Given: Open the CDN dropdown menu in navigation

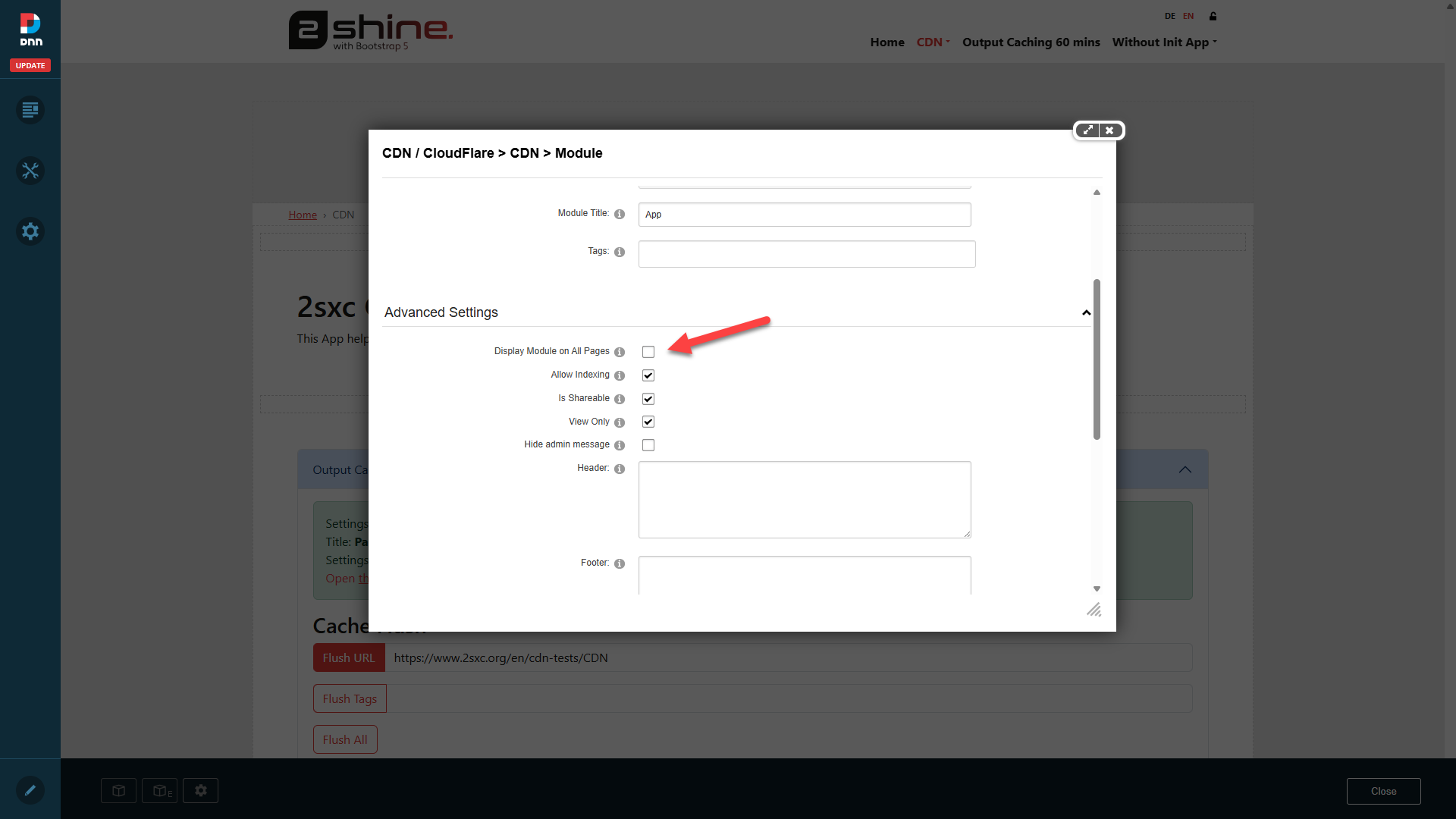Looking at the screenshot, I should (933, 42).
